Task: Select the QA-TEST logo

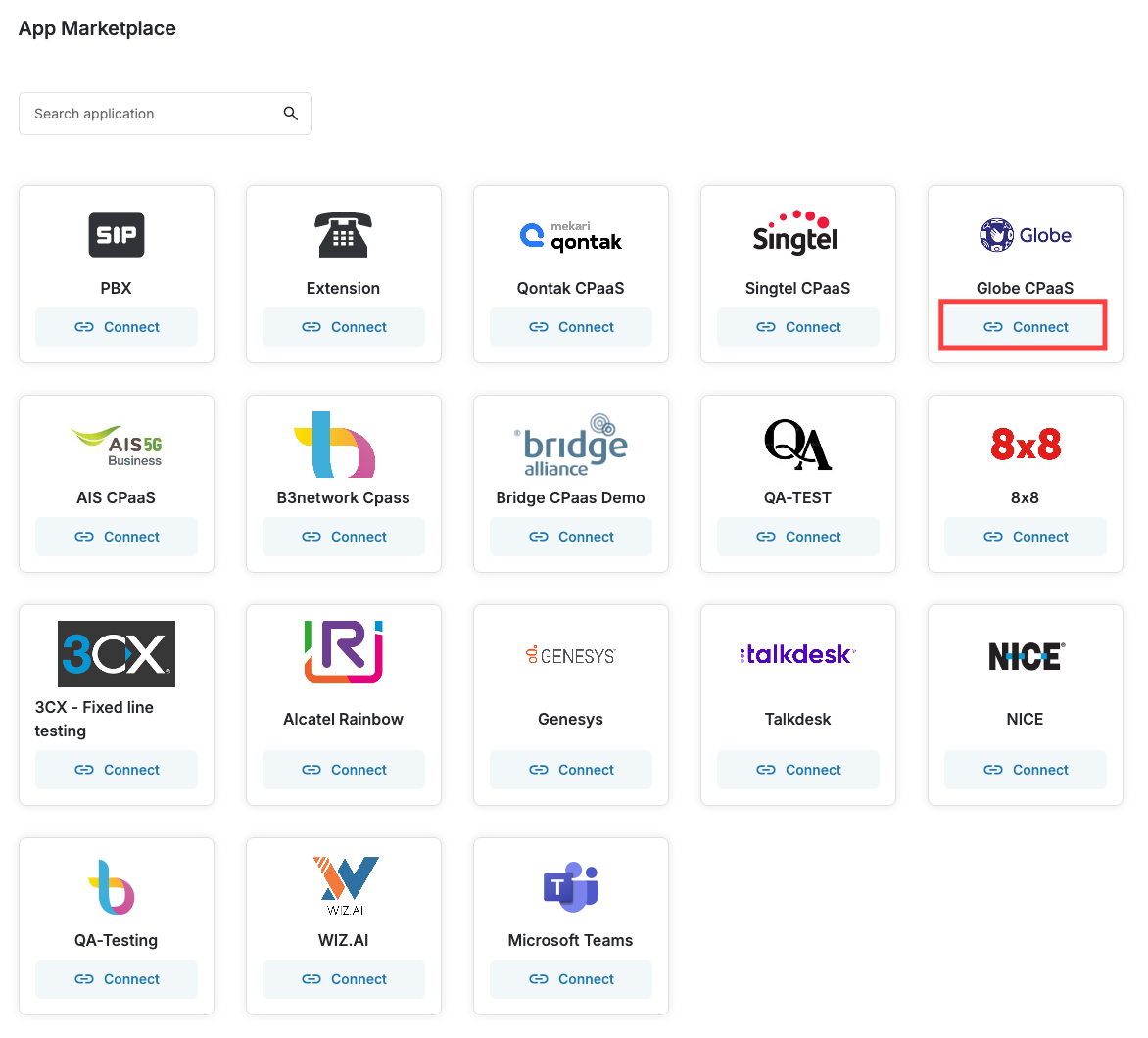Action: pos(797,445)
